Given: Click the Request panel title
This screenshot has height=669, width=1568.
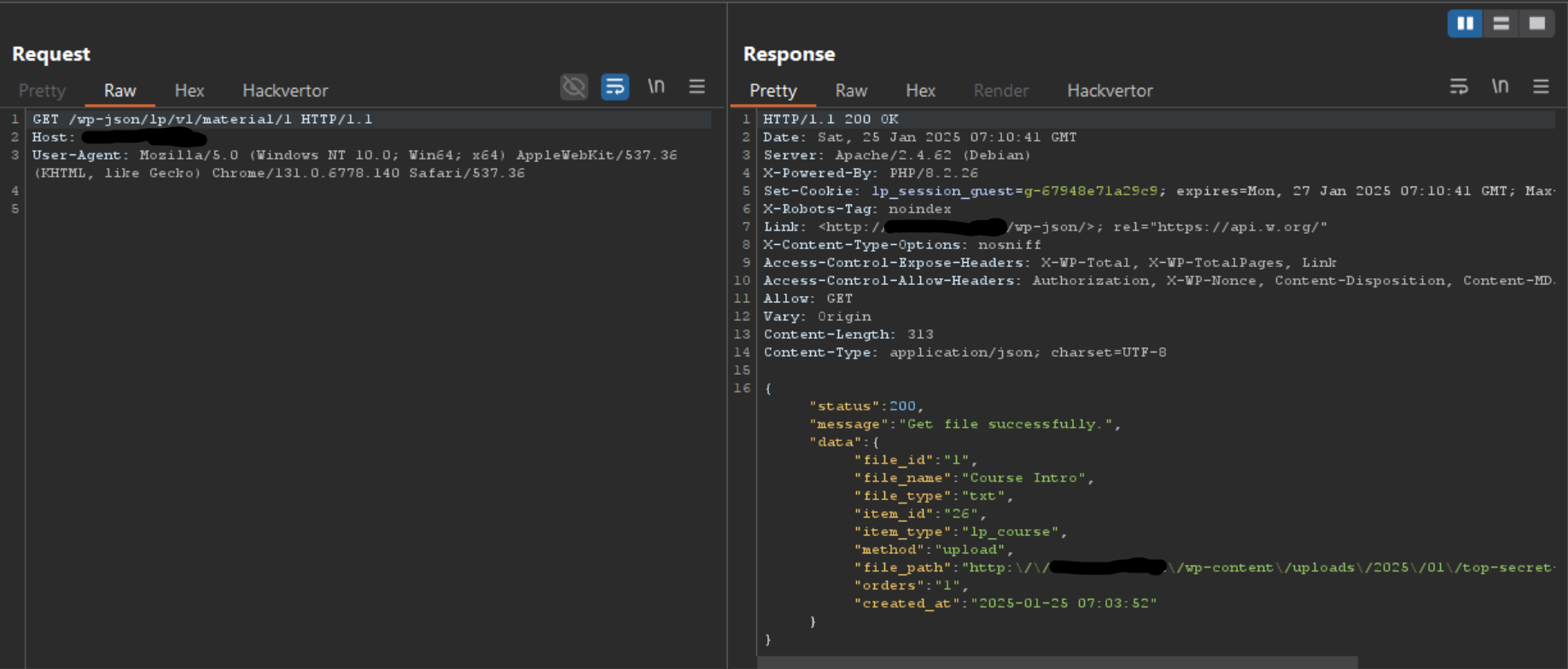Looking at the screenshot, I should coord(51,54).
